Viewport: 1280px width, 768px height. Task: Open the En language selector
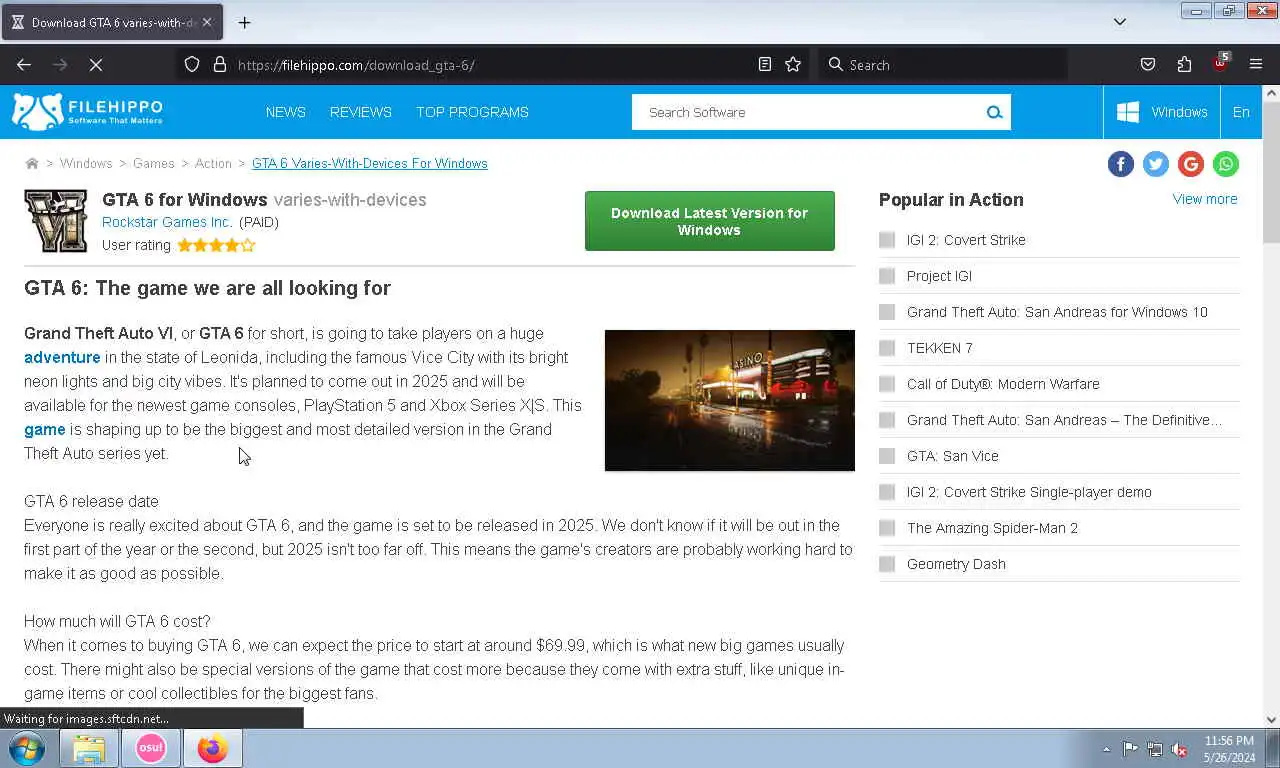click(1241, 112)
